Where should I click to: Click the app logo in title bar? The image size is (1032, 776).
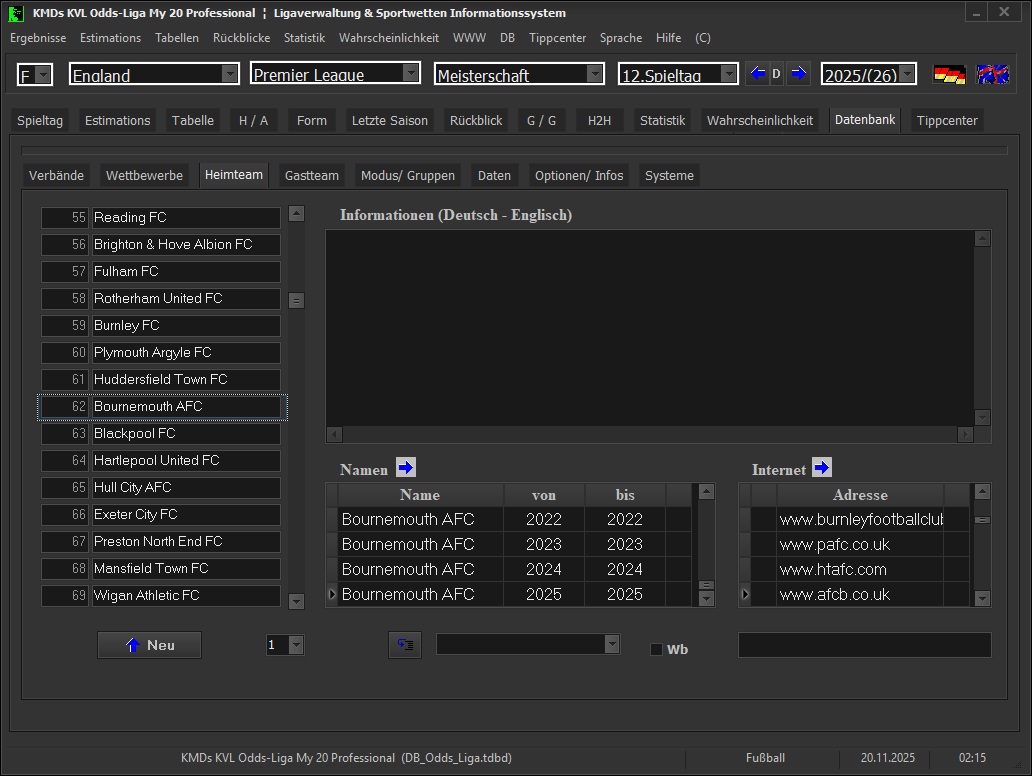pos(16,14)
